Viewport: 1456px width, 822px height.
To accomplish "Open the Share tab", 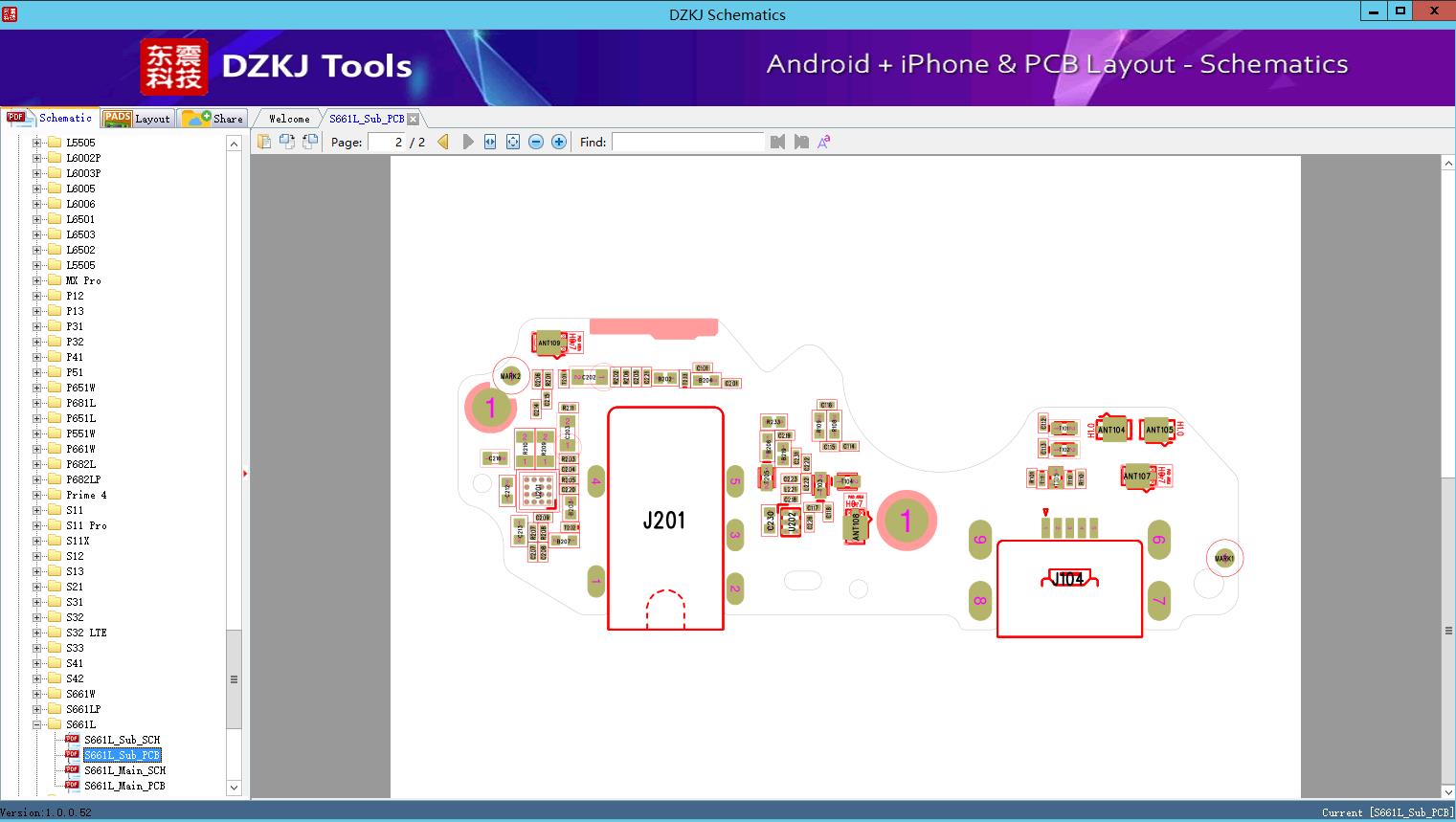I will click(x=213, y=119).
